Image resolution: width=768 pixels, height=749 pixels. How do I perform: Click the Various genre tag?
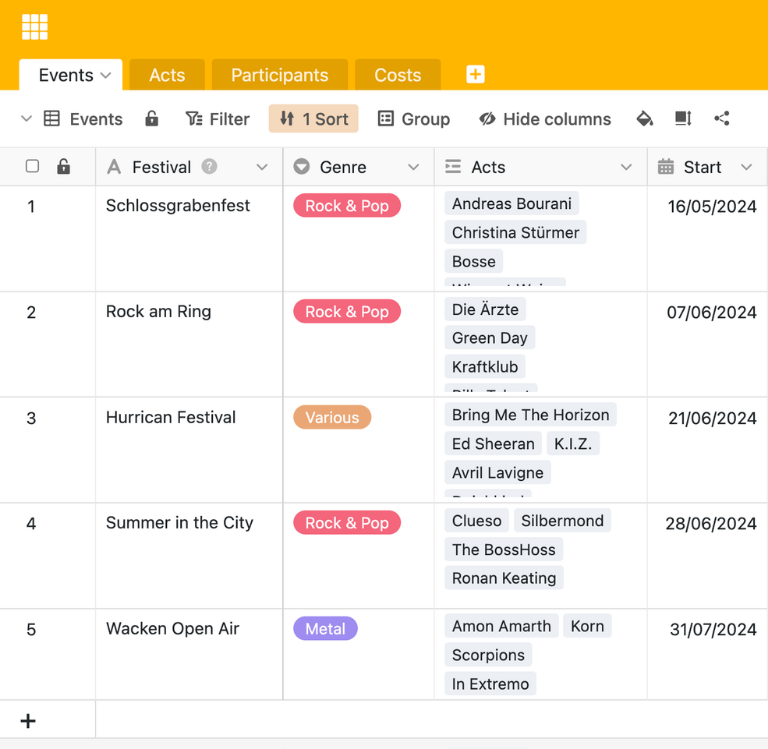332,417
